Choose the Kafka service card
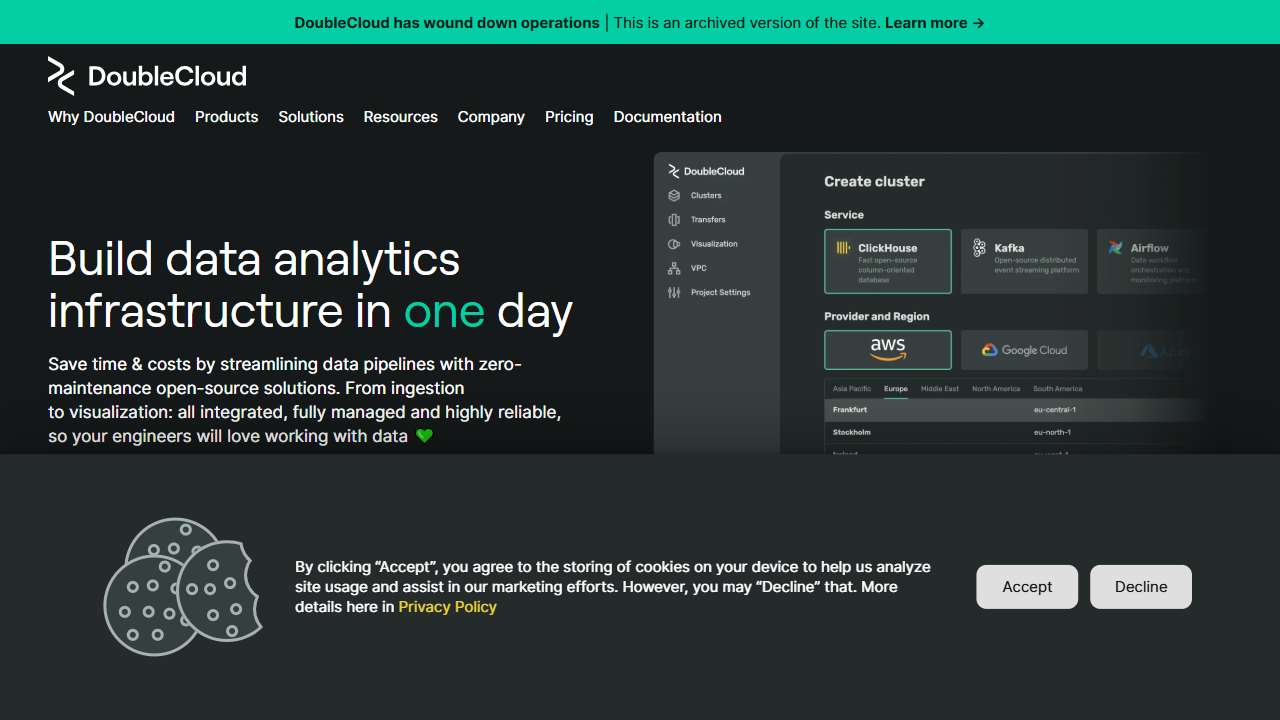This screenshot has width=1280, height=720. [x=1024, y=261]
